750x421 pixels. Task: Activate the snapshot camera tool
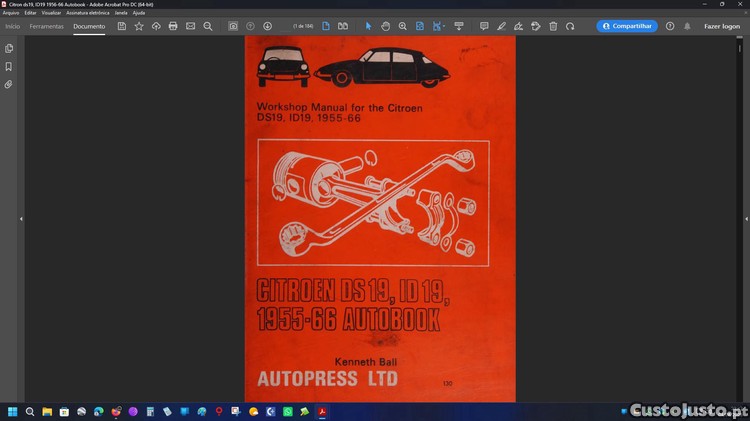[233, 26]
